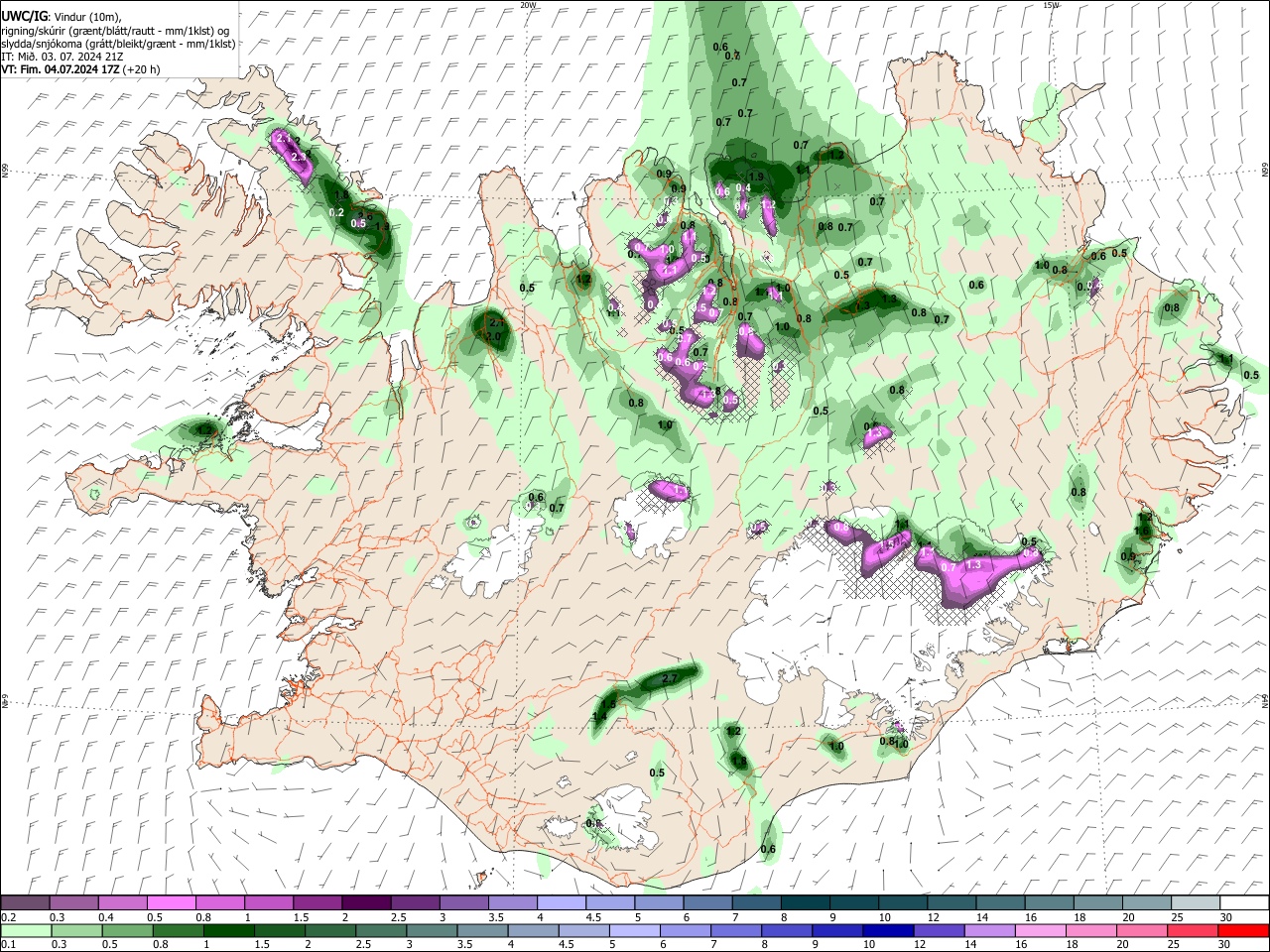Click the 0.2 label on the snow scale
1270x952 pixels.
8,917
